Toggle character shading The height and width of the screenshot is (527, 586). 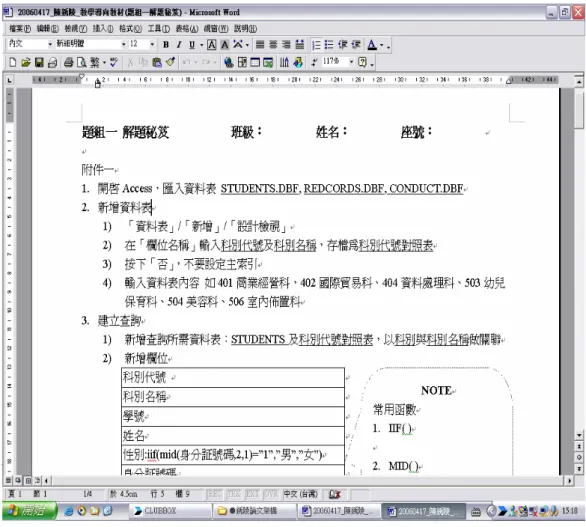(x=225, y=45)
